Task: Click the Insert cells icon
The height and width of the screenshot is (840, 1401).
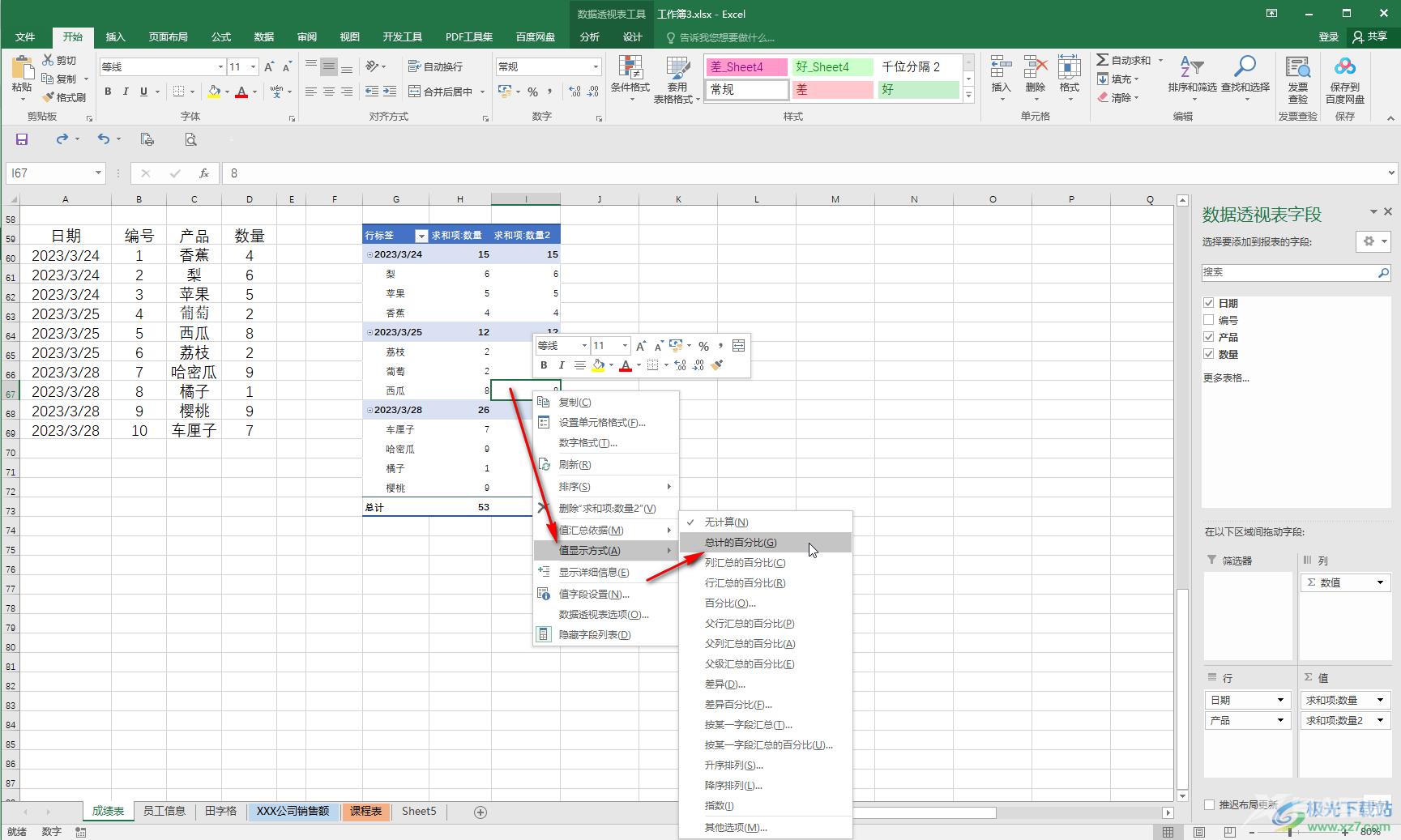Action: click(x=1001, y=68)
